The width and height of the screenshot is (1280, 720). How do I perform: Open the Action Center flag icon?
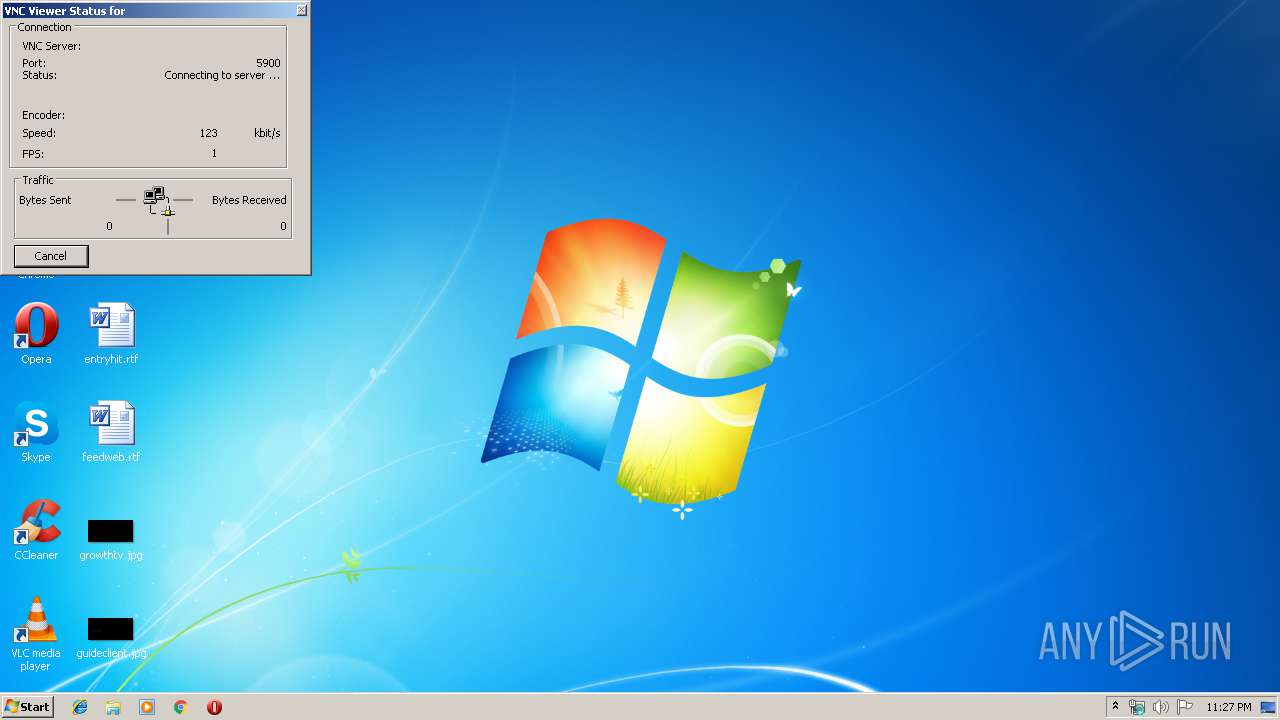click(1185, 707)
